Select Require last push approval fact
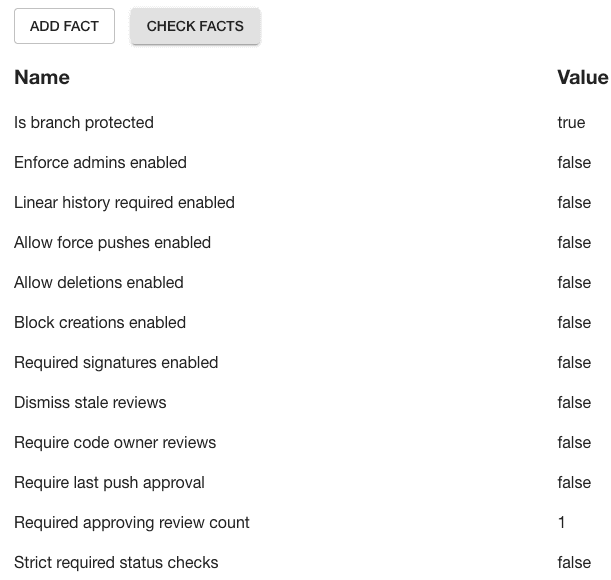611x580 pixels. point(109,483)
